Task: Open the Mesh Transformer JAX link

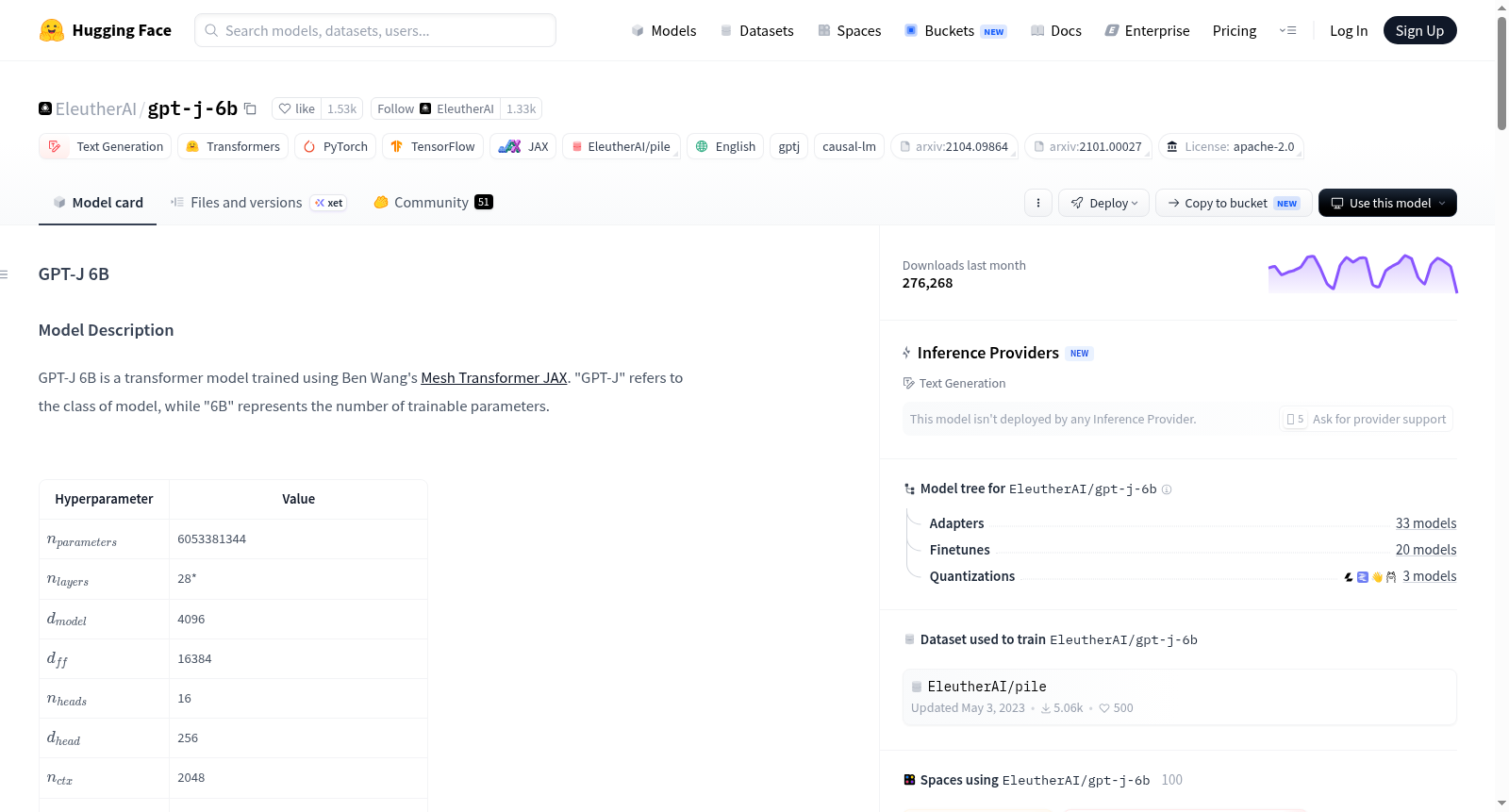Action: (494, 377)
